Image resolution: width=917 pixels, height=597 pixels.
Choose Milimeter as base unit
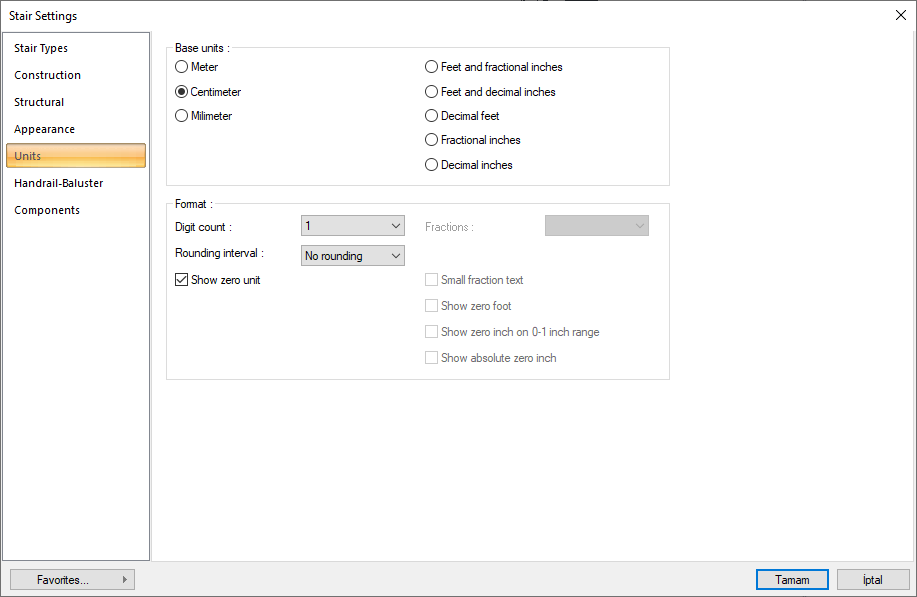pyautogui.click(x=182, y=116)
